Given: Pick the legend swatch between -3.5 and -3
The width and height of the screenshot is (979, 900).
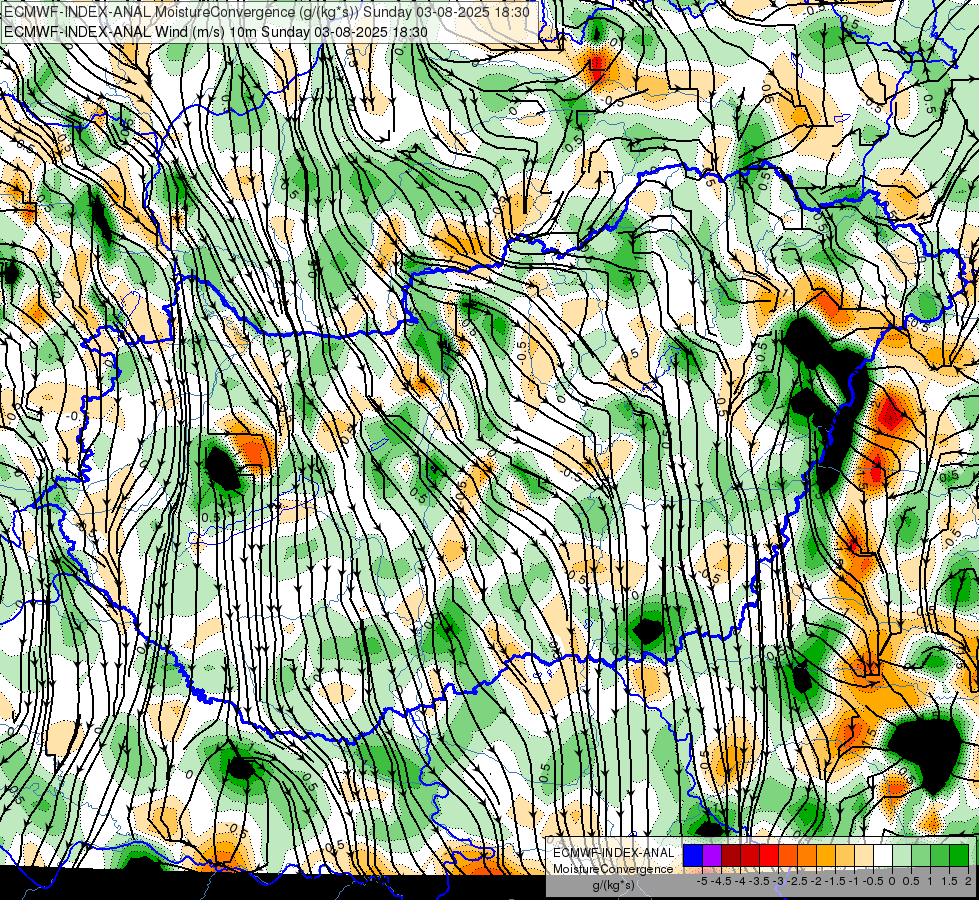Looking at the screenshot, I should pos(769,856).
